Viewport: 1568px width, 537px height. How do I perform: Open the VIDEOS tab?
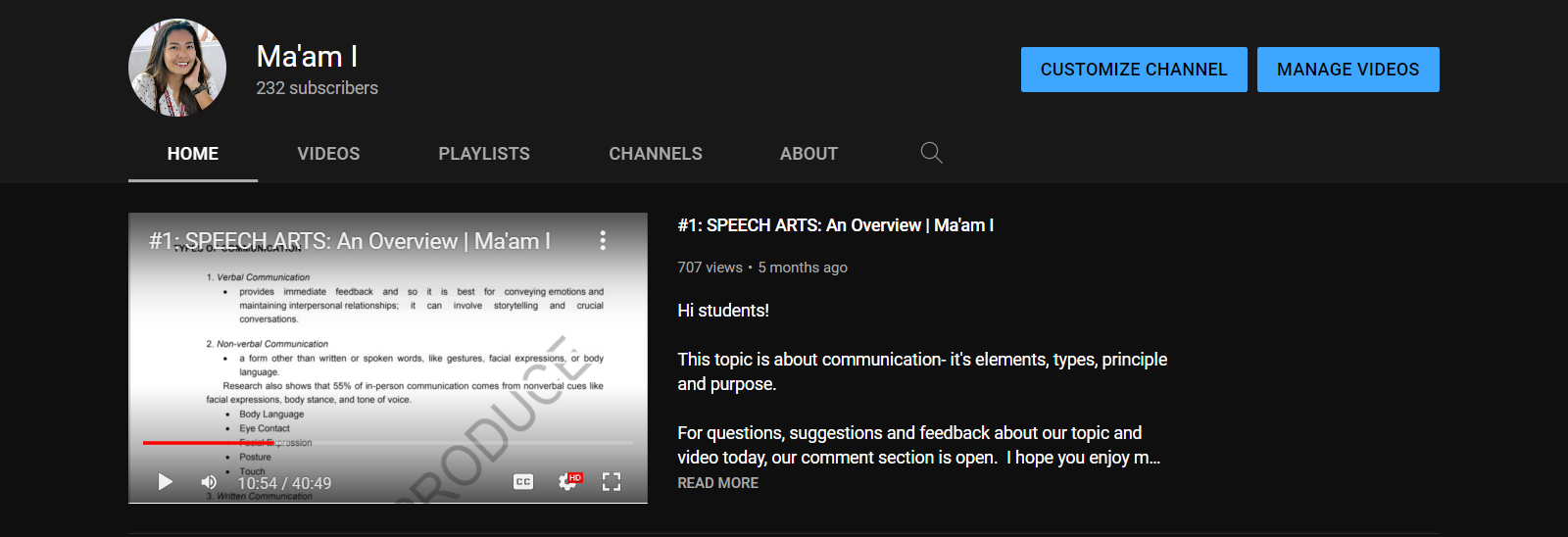[x=328, y=154]
